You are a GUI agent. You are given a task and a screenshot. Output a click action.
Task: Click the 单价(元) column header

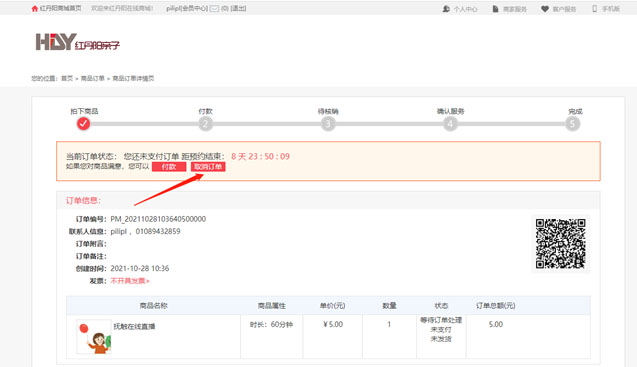(x=332, y=306)
